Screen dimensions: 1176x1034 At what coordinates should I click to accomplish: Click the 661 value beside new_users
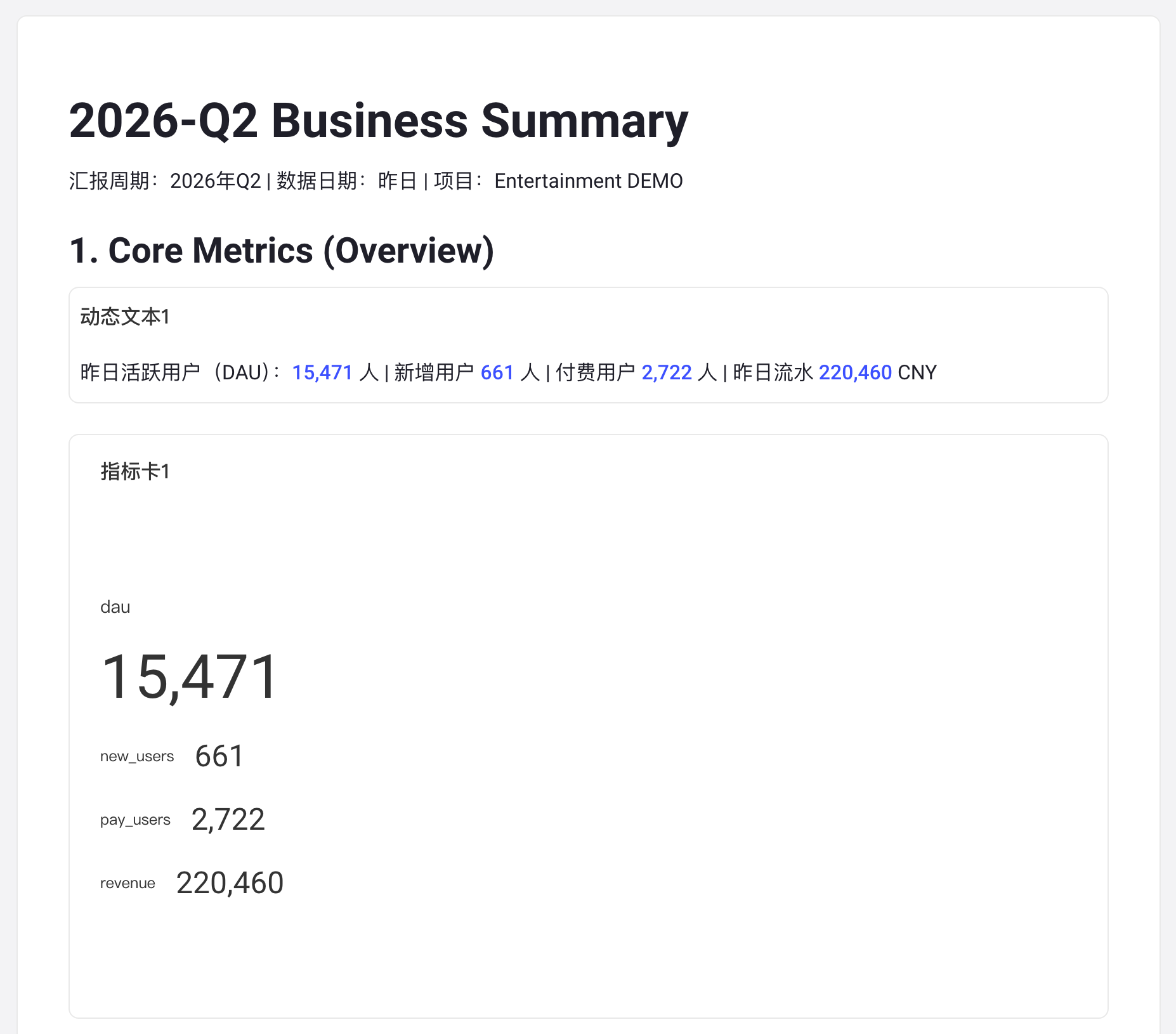coord(219,756)
